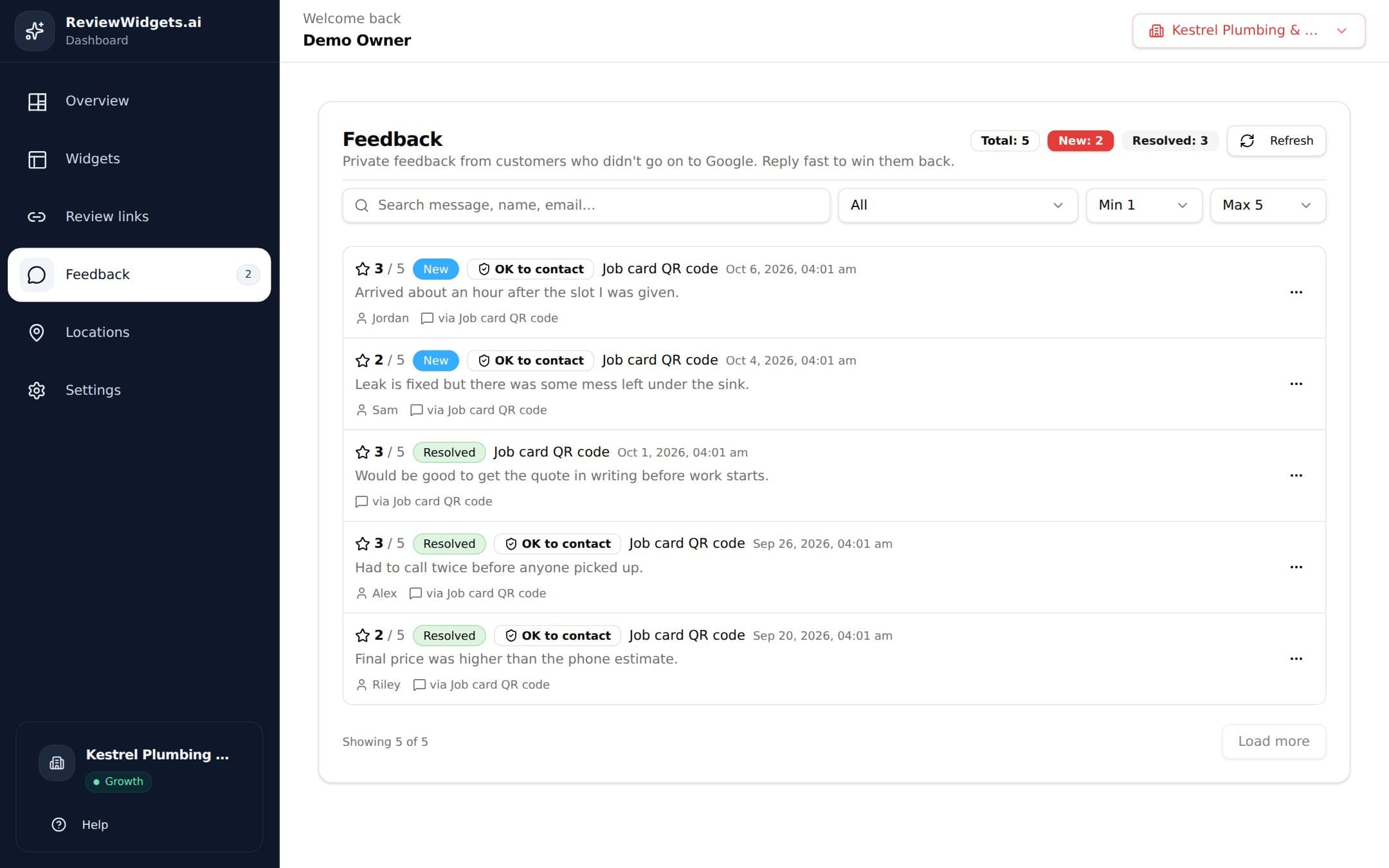Go to the Overview page

tap(97, 101)
